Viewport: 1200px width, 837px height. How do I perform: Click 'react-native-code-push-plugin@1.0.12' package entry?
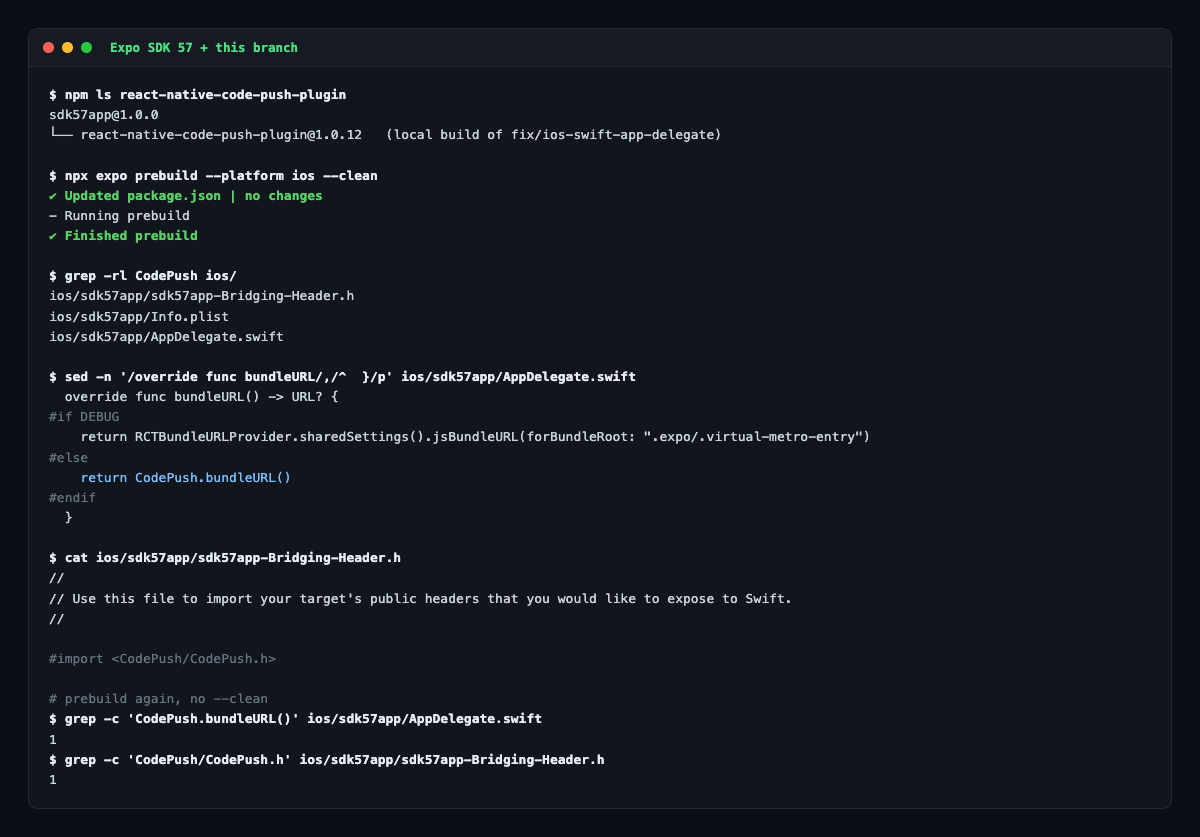click(221, 134)
